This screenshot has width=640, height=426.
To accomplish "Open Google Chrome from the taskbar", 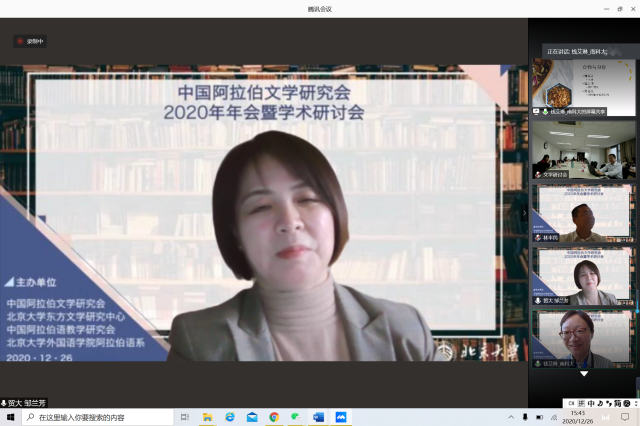I will click(x=273, y=416).
